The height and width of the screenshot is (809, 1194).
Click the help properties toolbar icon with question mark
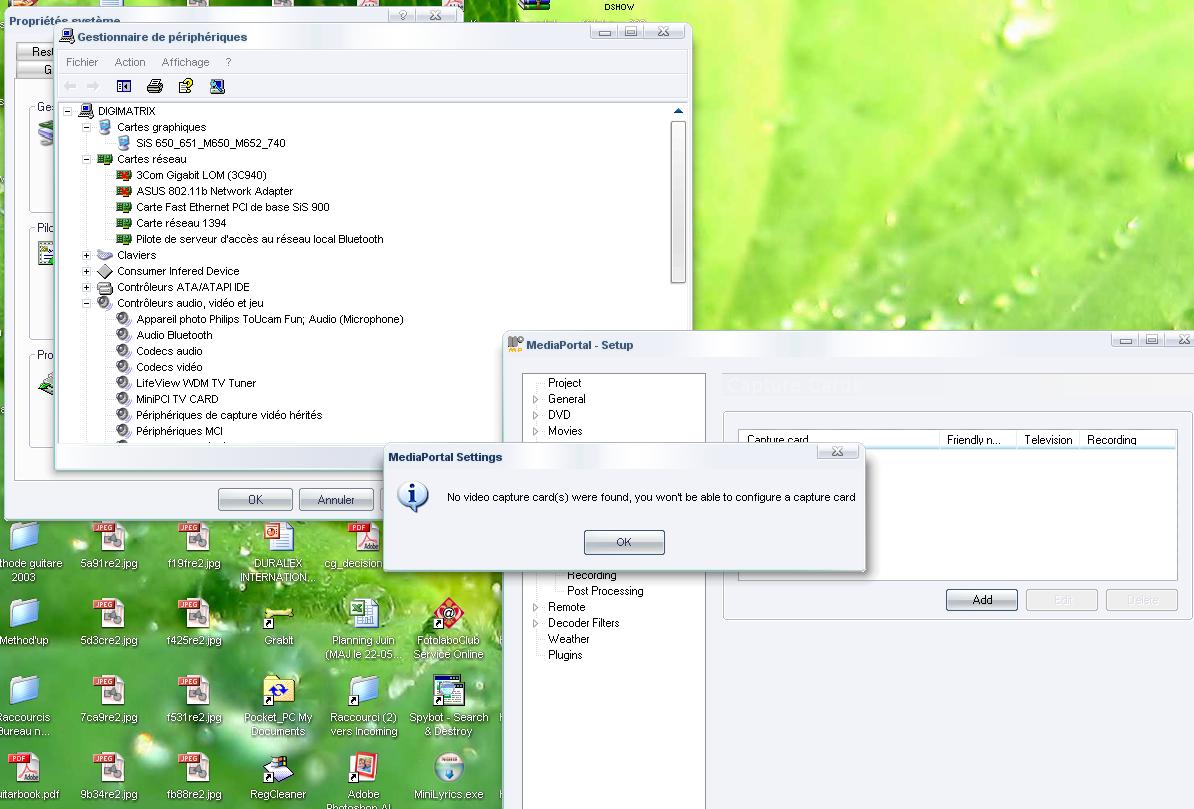tap(185, 87)
